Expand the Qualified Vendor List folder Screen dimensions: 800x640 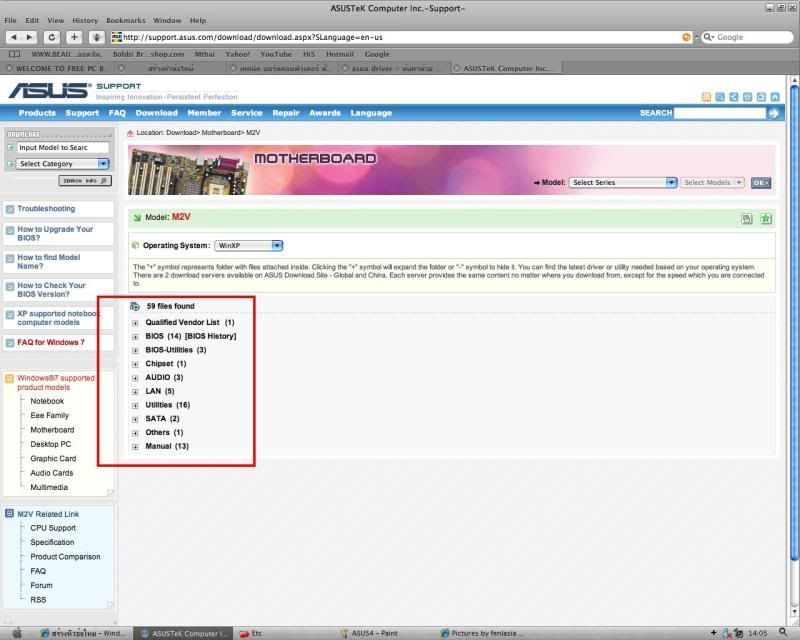tap(135, 323)
